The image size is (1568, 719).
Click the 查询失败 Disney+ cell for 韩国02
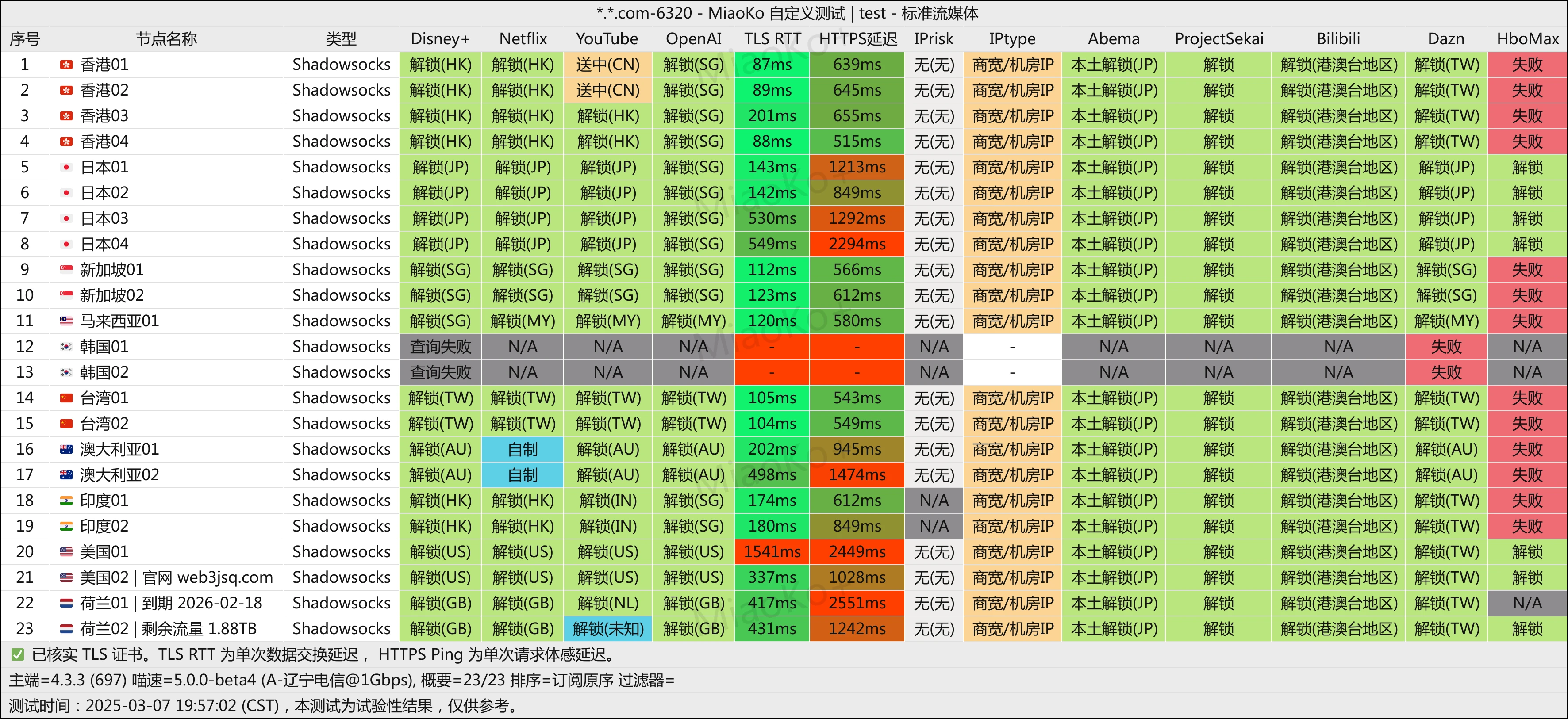tap(440, 372)
